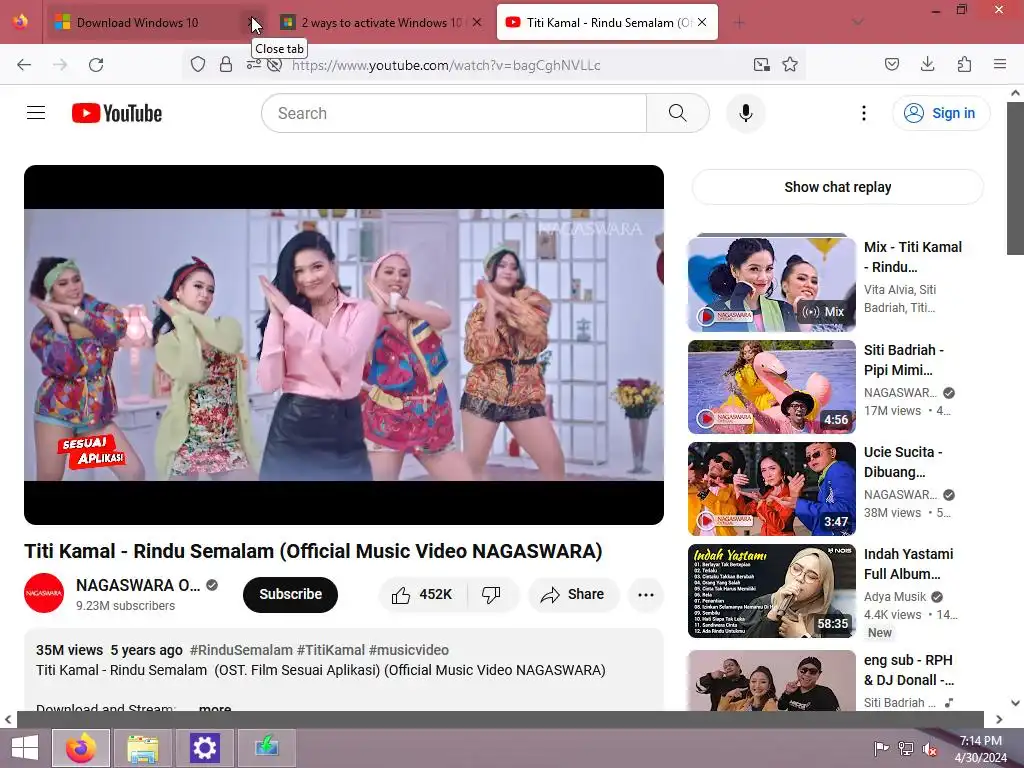Open File Explorer from taskbar

point(143,748)
